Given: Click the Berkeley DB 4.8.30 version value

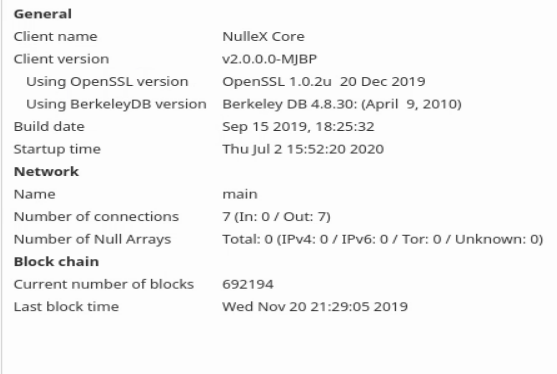Looking at the screenshot, I should (342, 104).
